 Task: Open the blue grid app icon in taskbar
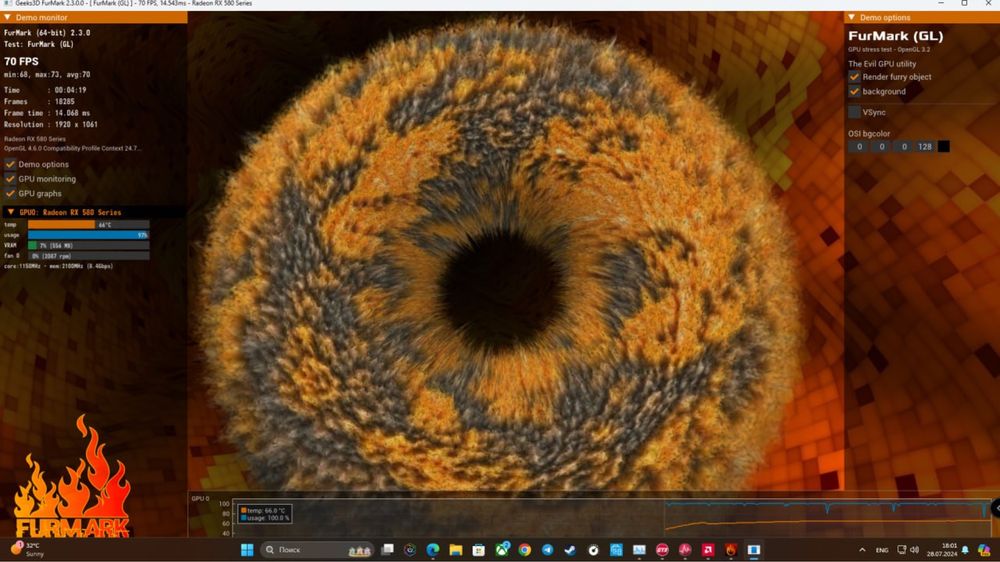[x=616, y=549]
